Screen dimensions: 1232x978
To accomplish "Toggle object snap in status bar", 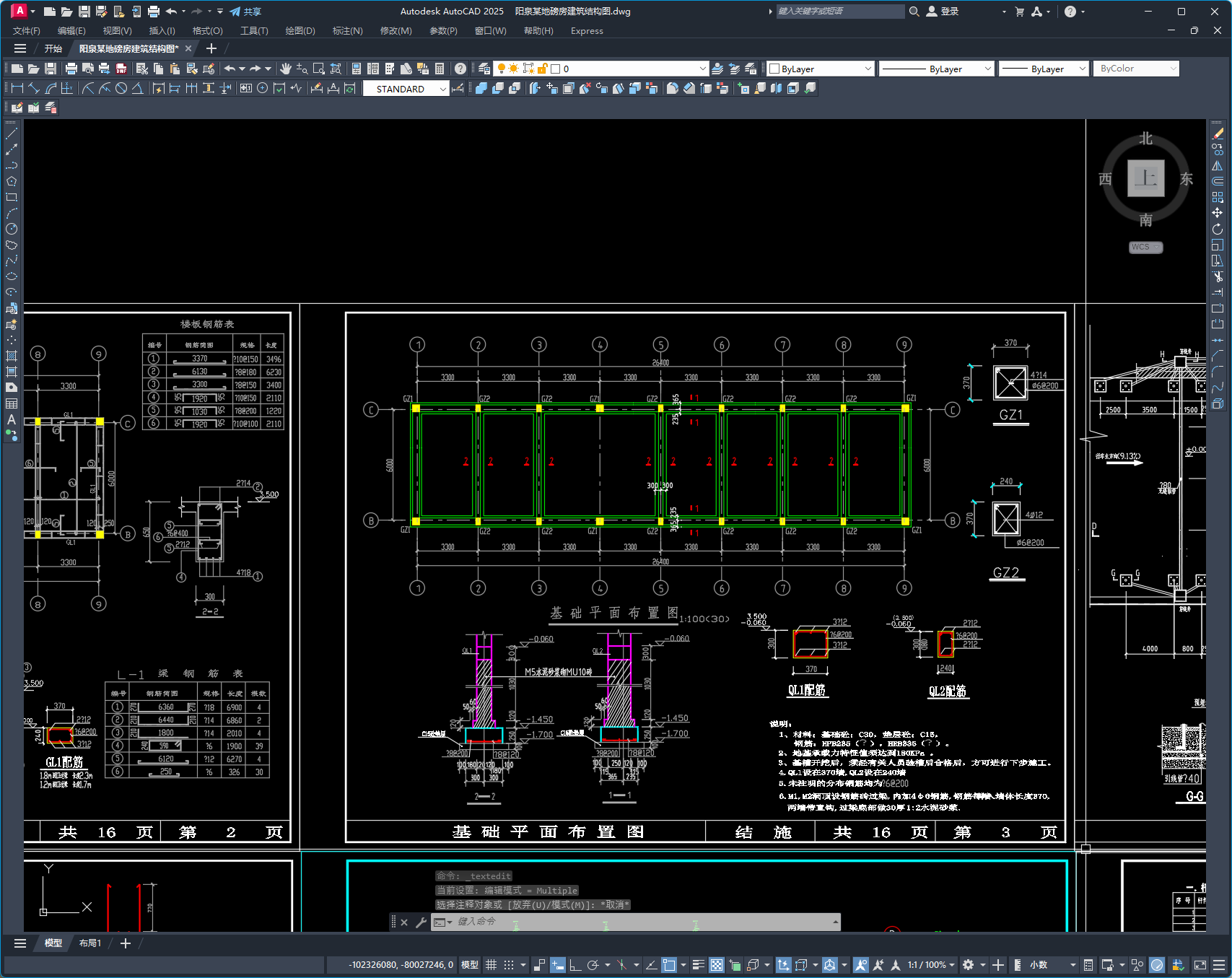I will (669, 965).
